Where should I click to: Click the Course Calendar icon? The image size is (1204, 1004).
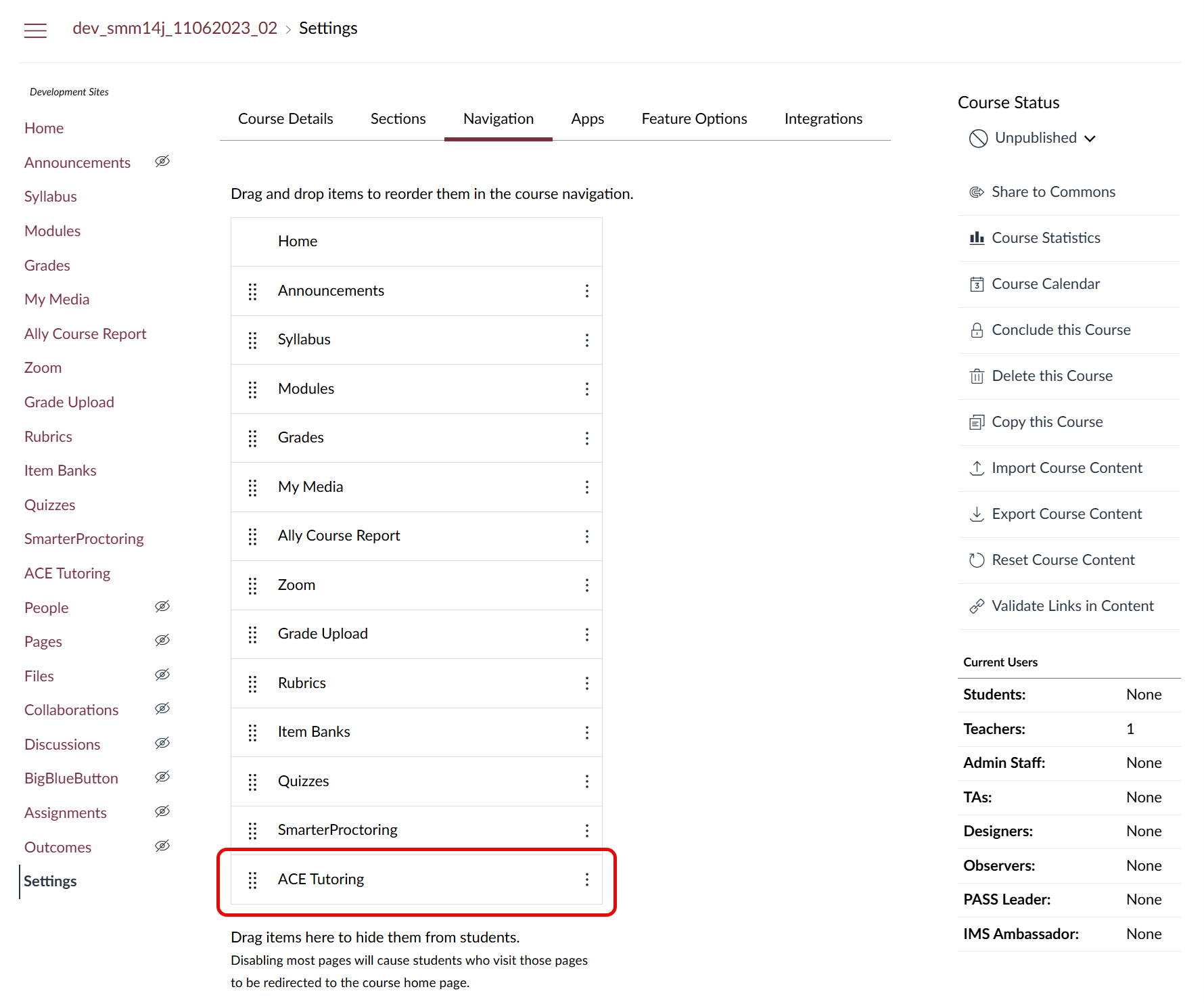tap(977, 284)
